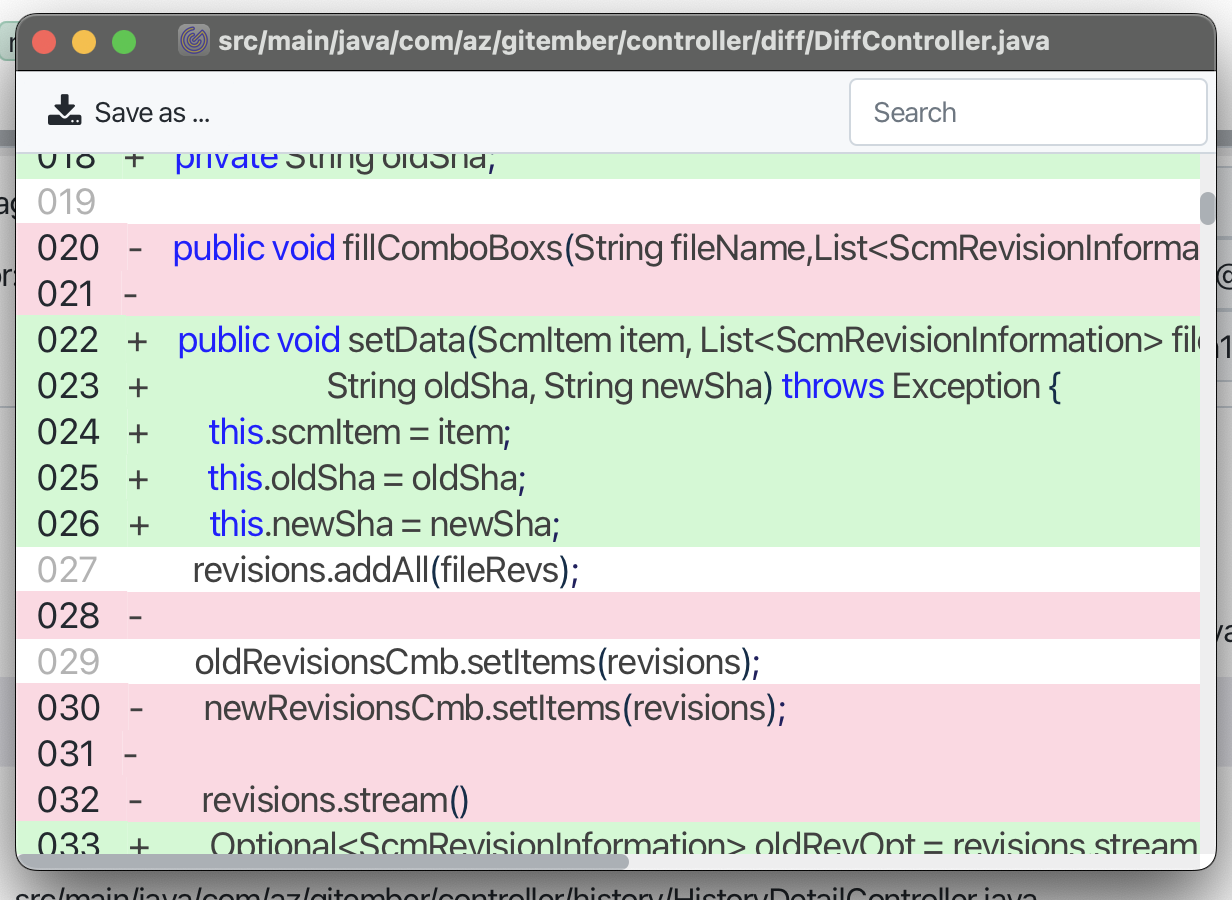Click line number 020 in the gutter
Image resolution: width=1232 pixels, height=900 pixels.
click(68, 248)
